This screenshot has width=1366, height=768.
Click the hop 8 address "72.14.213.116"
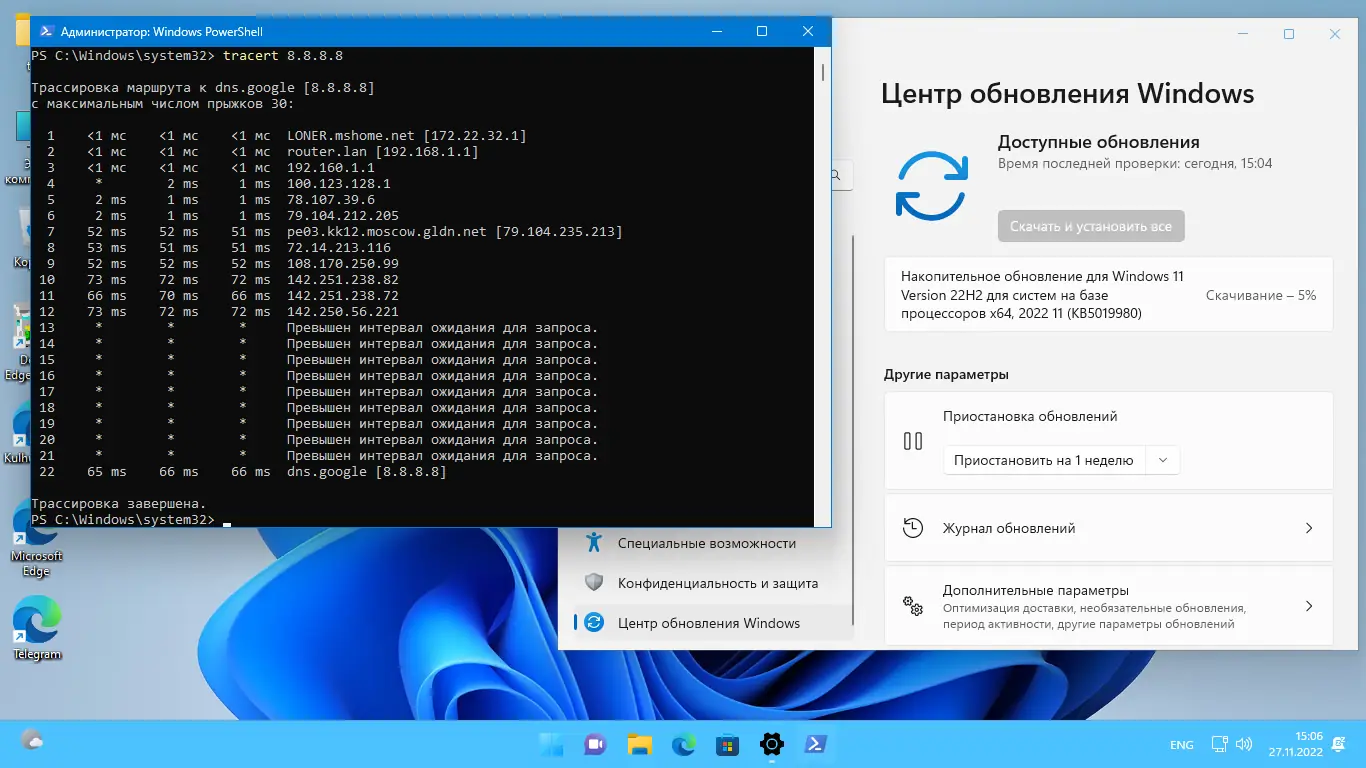tap(339, 248)
